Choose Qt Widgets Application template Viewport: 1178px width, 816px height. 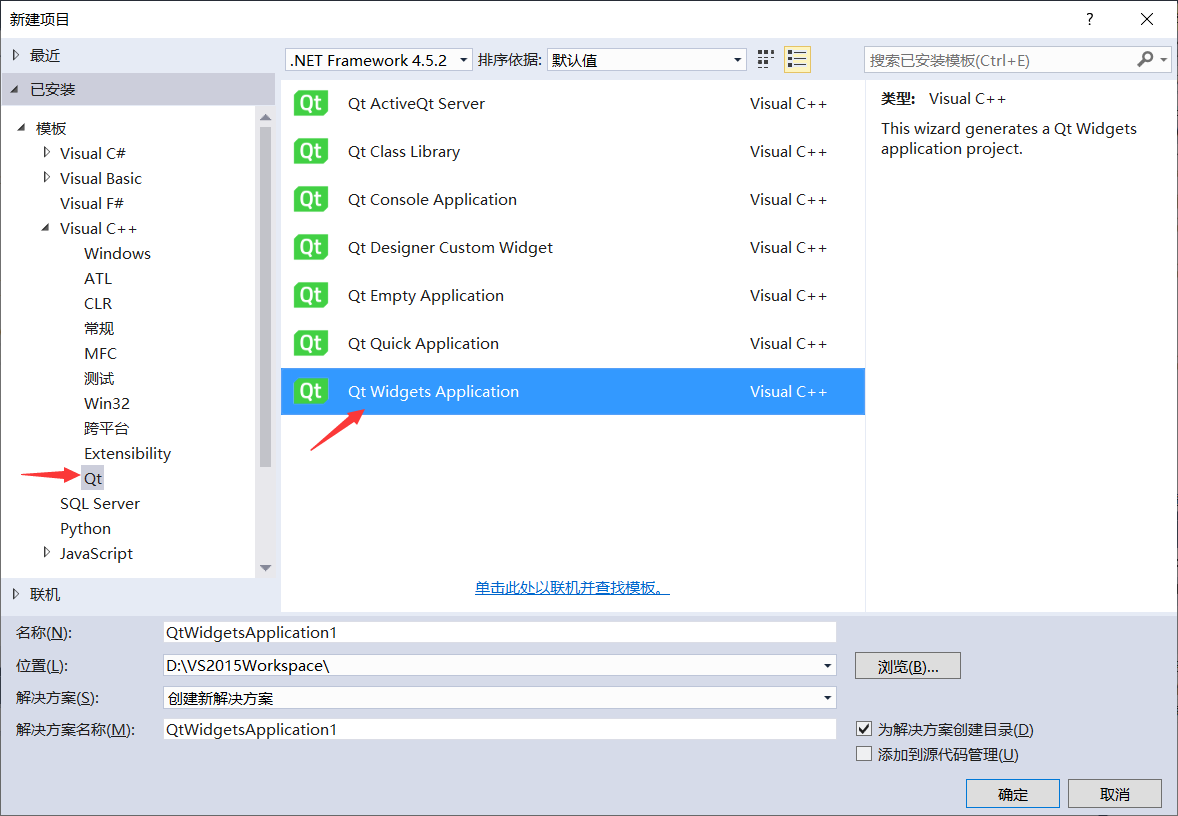572,391
